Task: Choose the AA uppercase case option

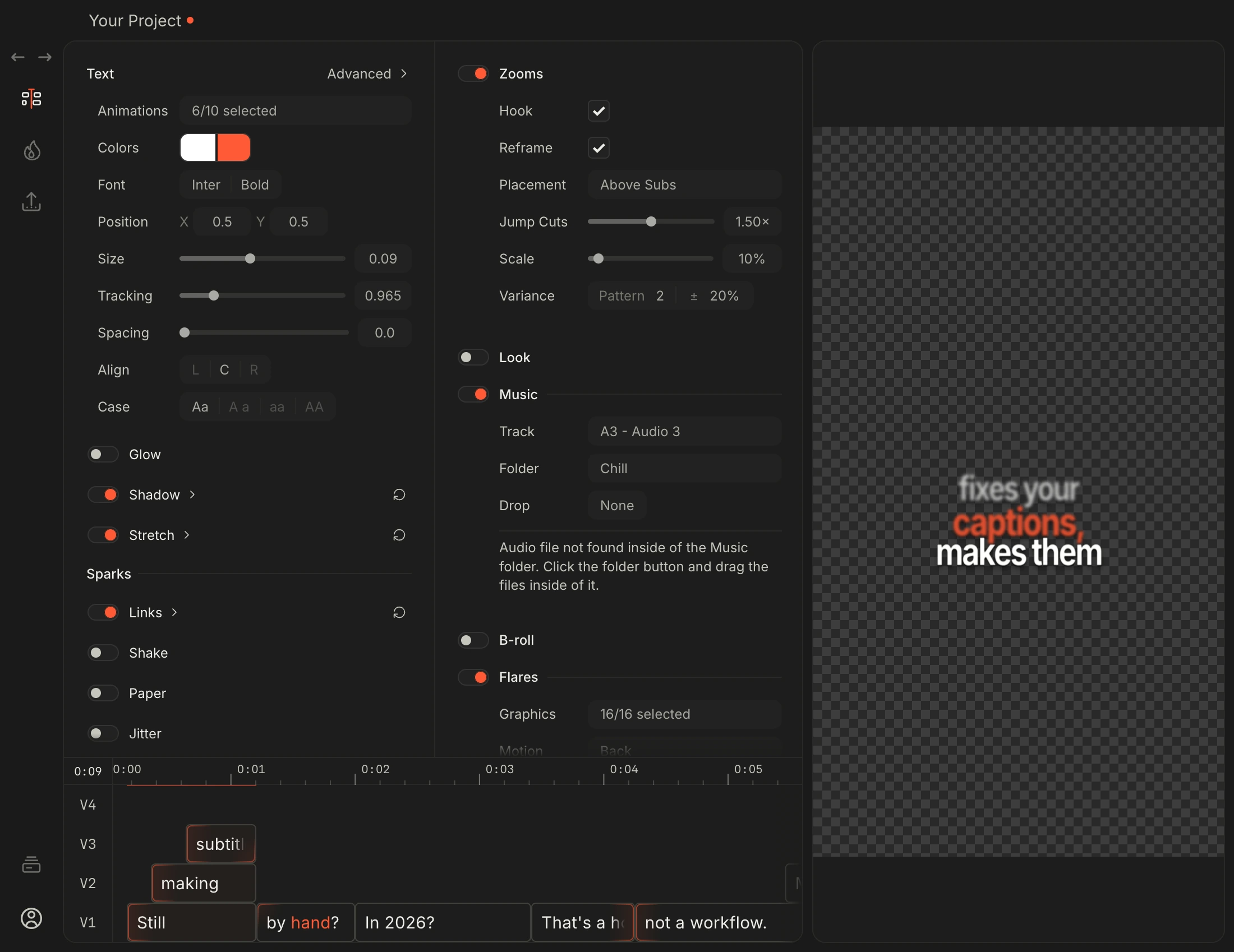Action: (315, 407)
